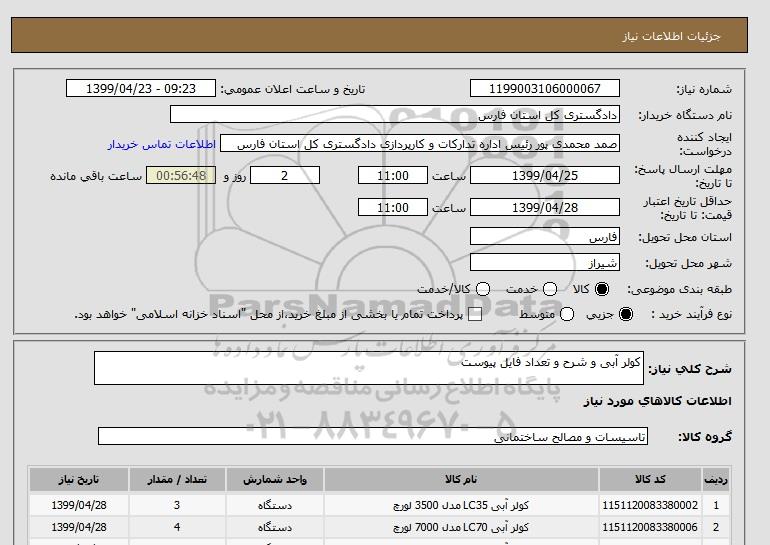This screenshot has width=770, height=545.
Task: Click the days remaining field showing 2
Action: point(285,175)
